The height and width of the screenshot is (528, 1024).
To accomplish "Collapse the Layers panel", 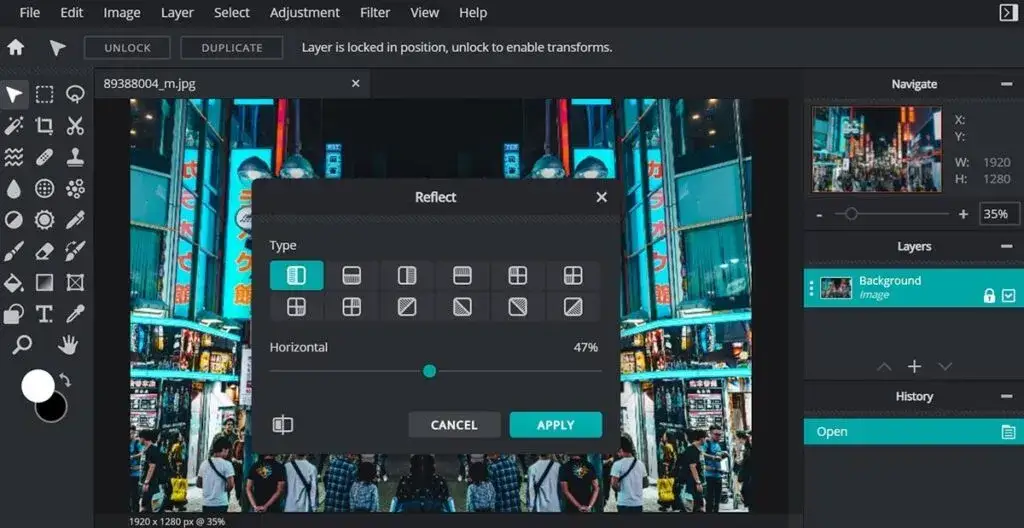I will pyautogui.click(x=1006, y=246).
